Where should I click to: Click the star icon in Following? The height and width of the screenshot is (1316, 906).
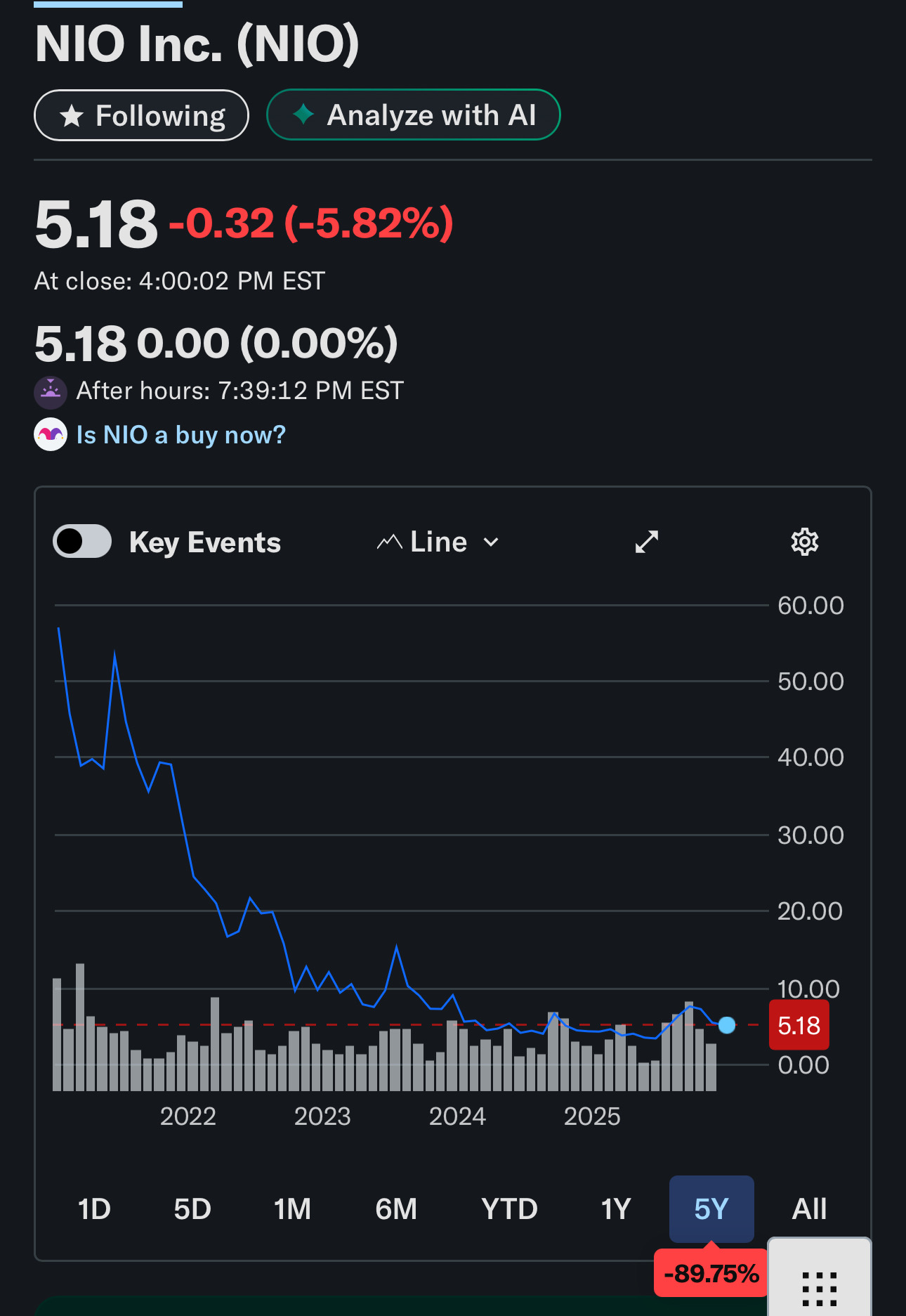72,116
